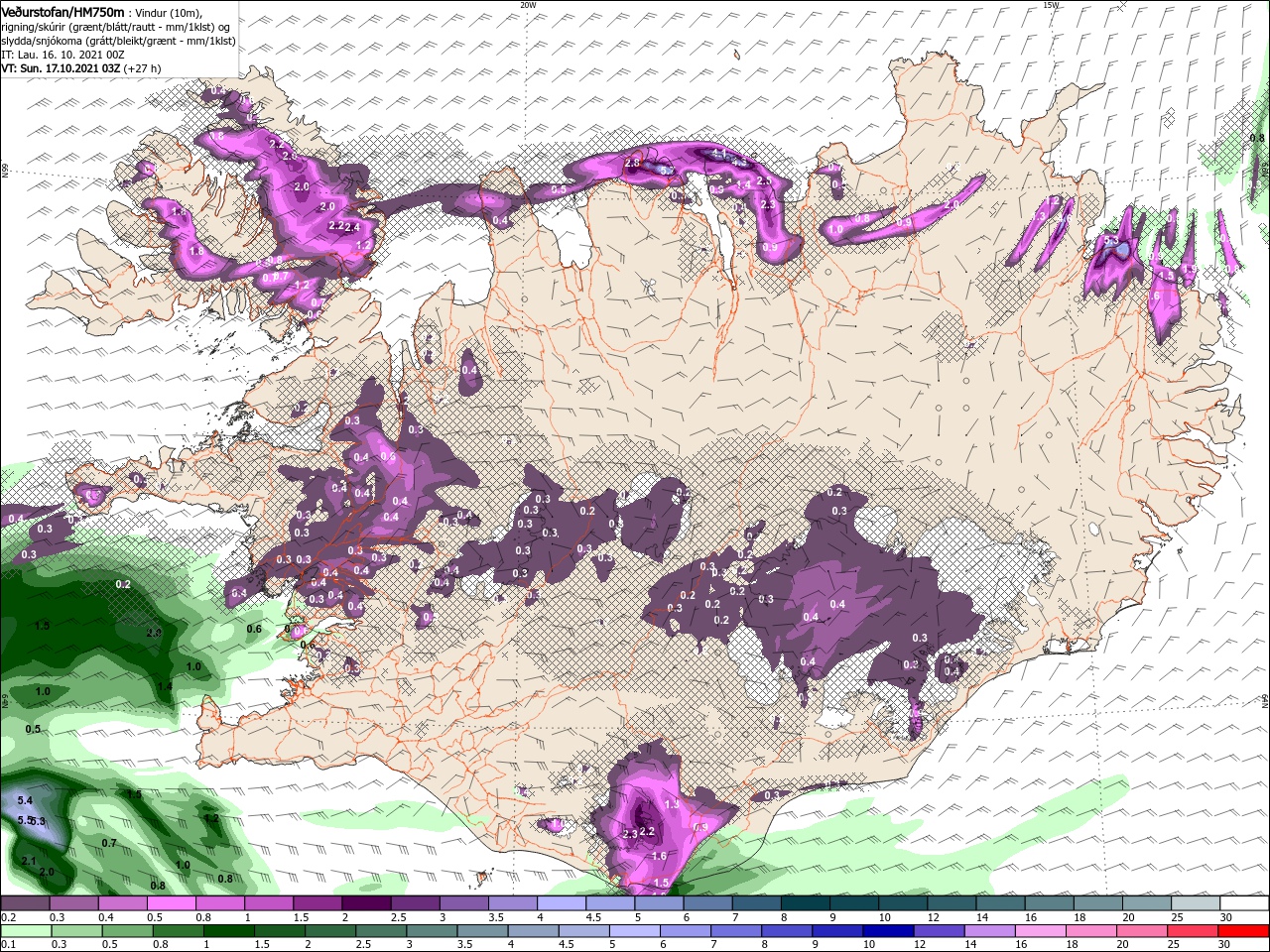Click the 5.5 rainfall value on the map
Viewport: 1270px width, 952px height.
24,820
